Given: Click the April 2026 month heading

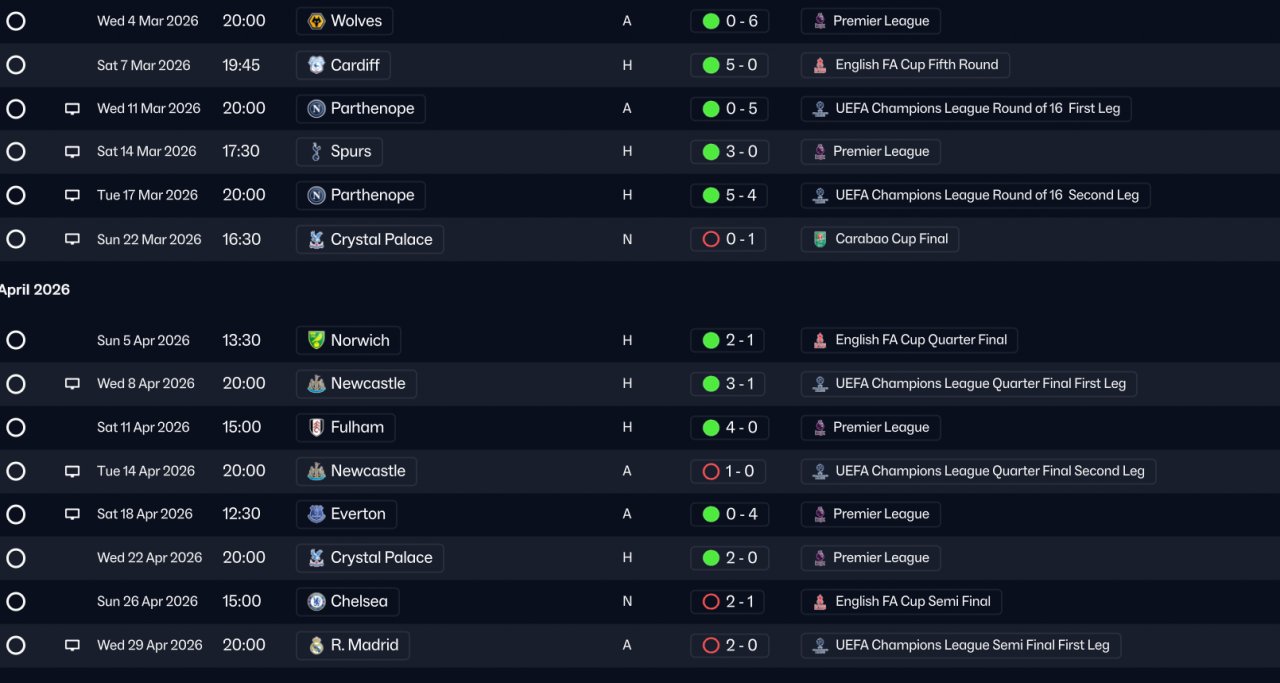Looking at the screenshot, I should [34, 290].
